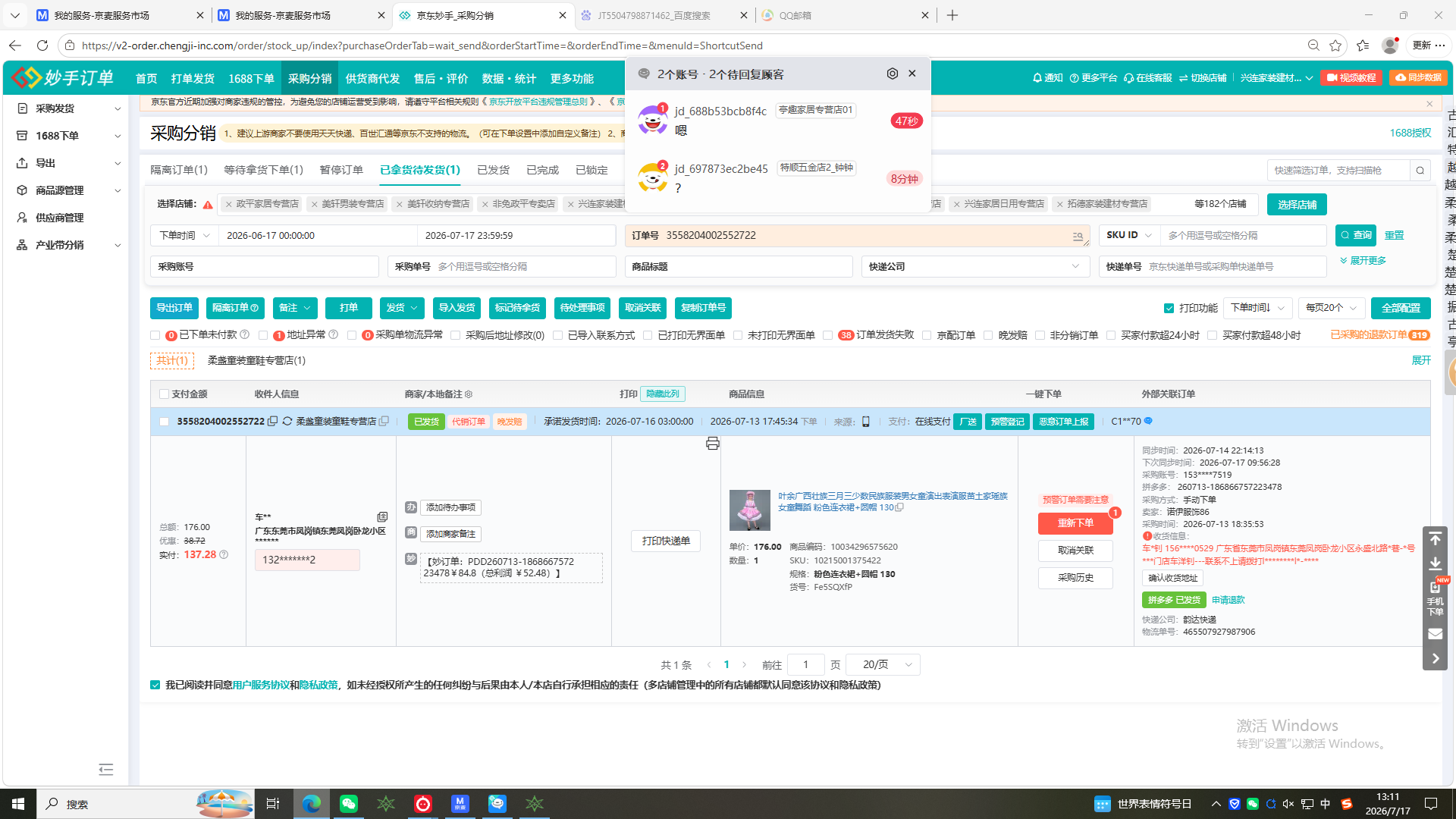Toggle 已下单未付款 filter checkbox
The width and height of the screenshot is (1456, 819).
(155, 335)
